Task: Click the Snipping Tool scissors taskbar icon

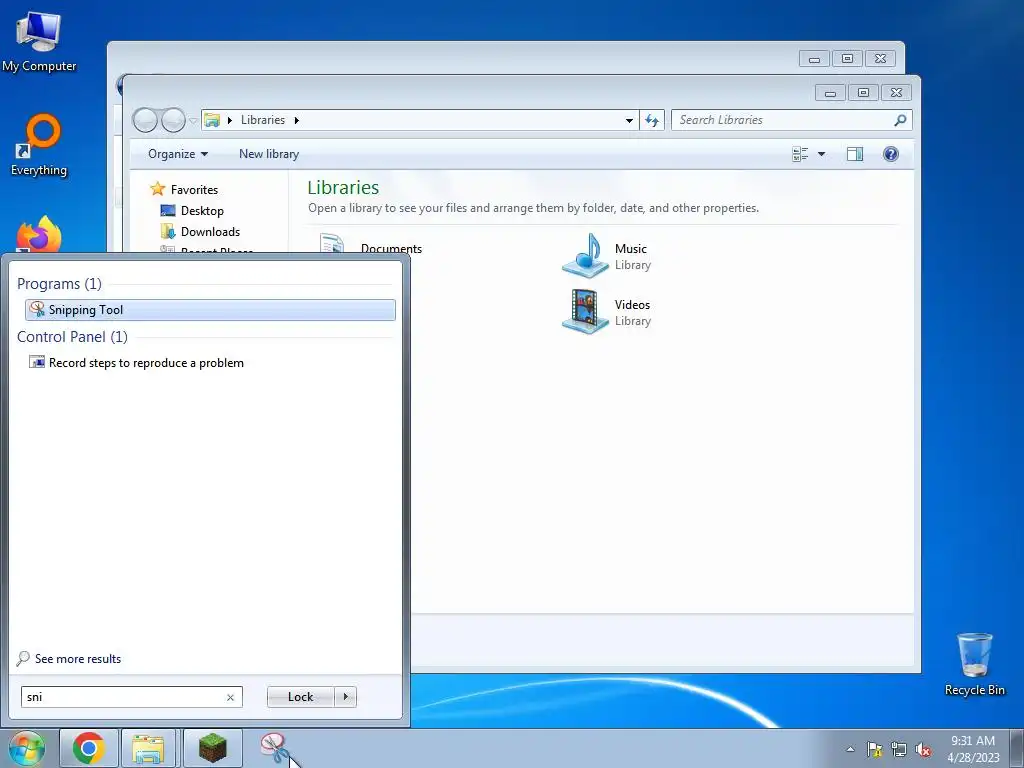Action: [275, 748]
